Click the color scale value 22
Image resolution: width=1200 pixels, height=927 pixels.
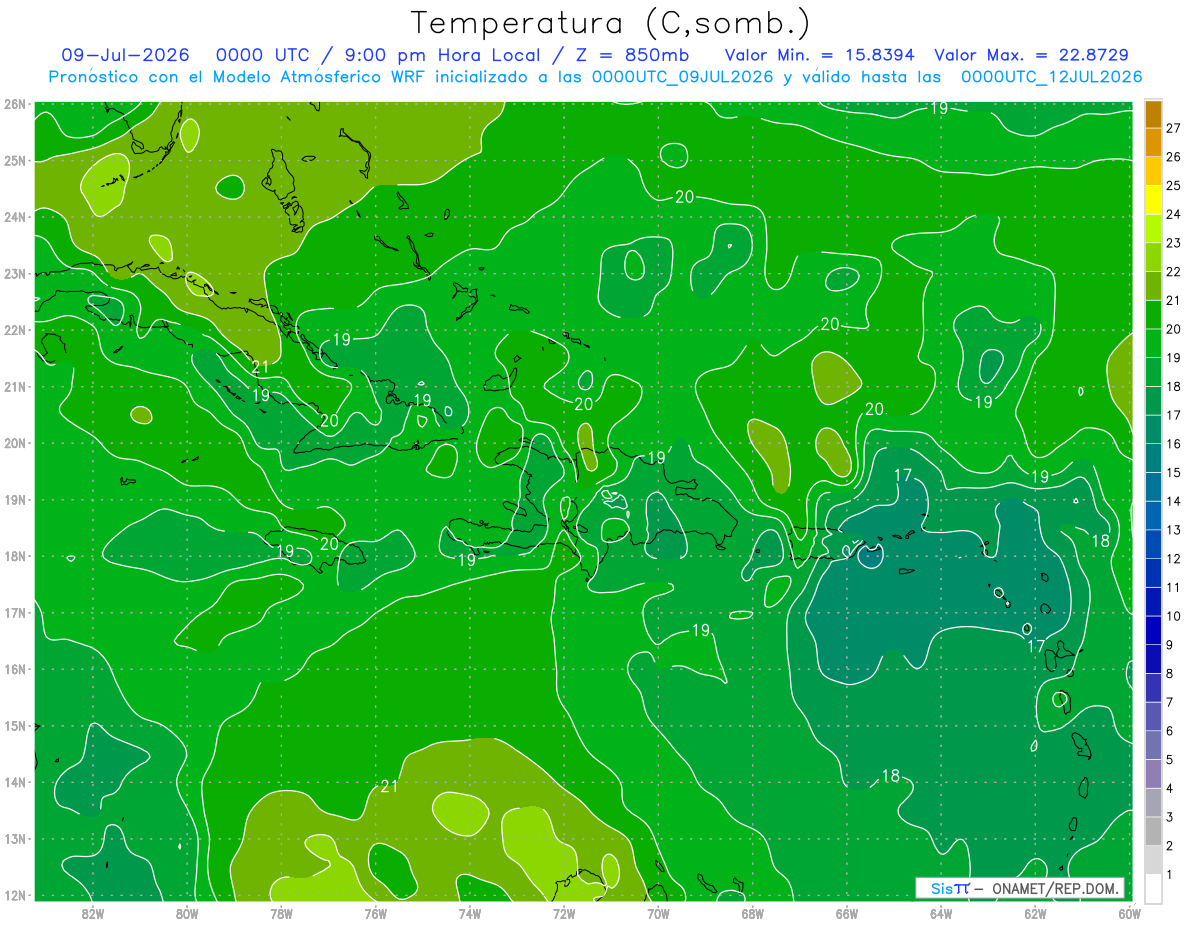point(1173,271)
